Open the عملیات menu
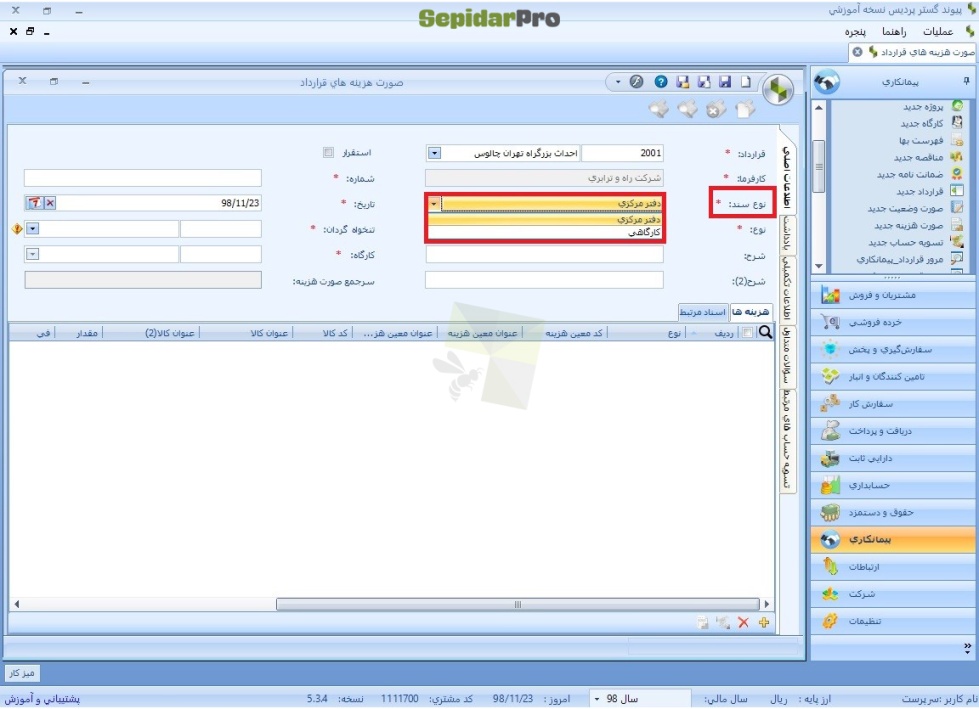 coord(938,31)
